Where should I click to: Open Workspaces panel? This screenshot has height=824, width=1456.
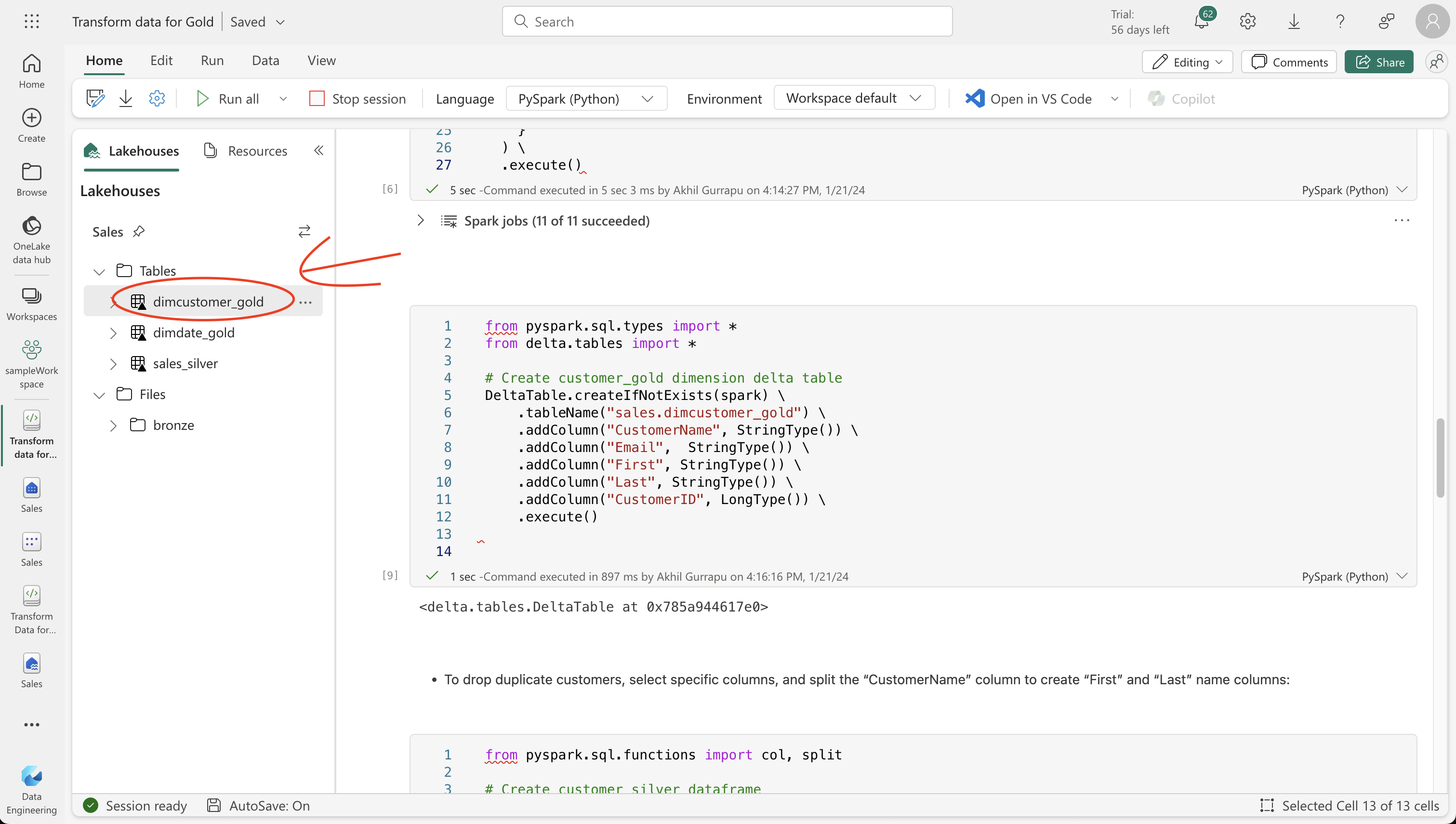click(32, 304)
